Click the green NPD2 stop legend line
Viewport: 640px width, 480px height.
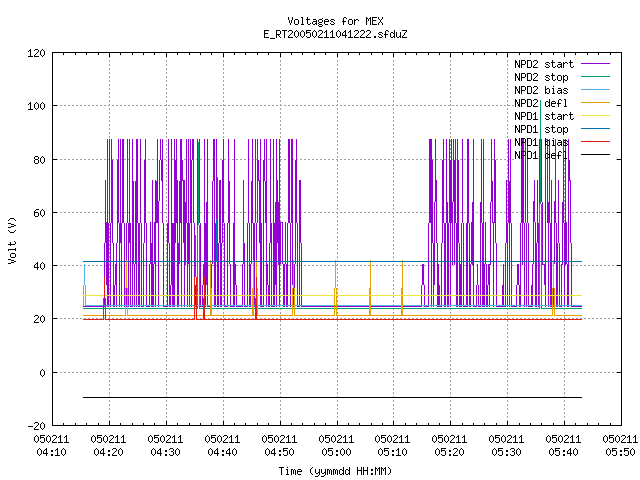pyautogui.click(x=596, y=76)
